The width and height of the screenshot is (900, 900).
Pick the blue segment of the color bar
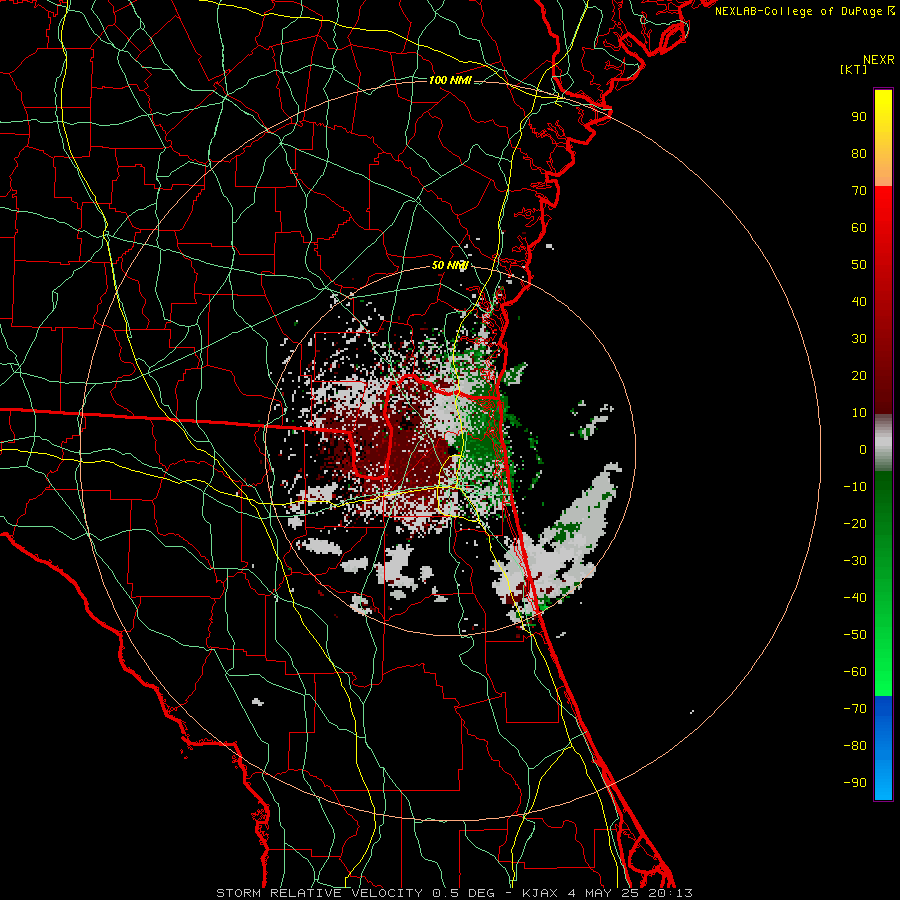[x=883, y=748]
